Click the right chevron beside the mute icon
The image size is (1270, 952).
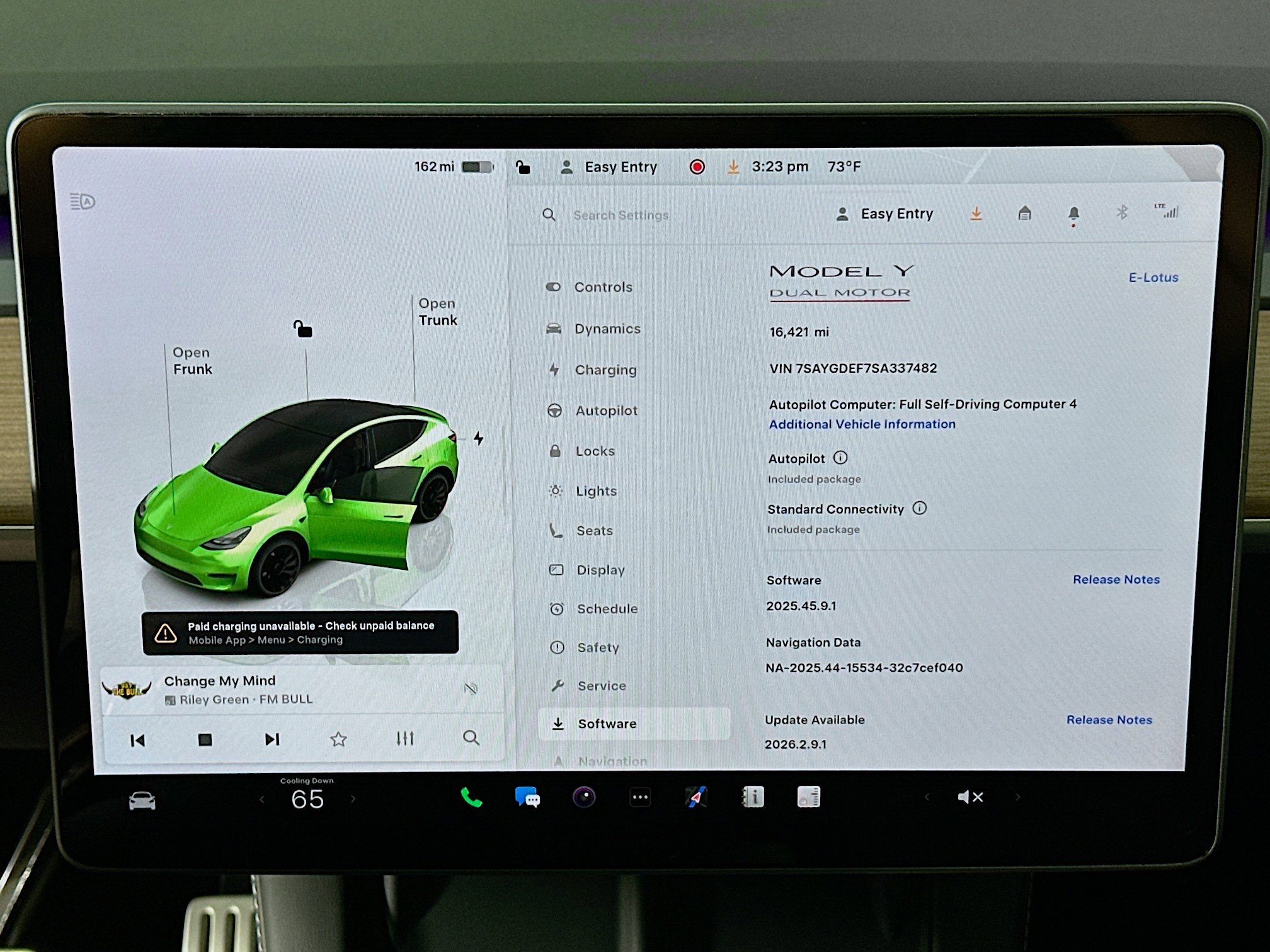[1018, 796]
